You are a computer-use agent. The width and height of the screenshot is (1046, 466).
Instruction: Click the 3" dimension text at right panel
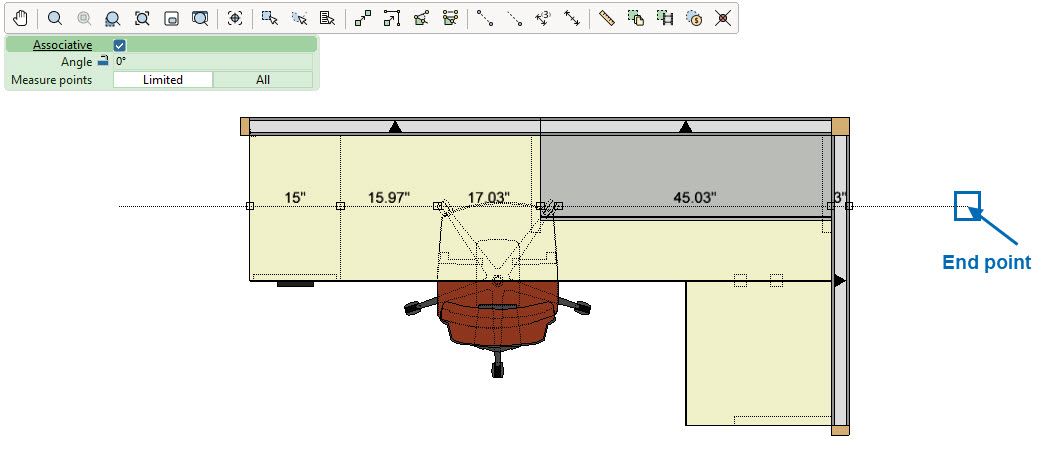[841, 197]
